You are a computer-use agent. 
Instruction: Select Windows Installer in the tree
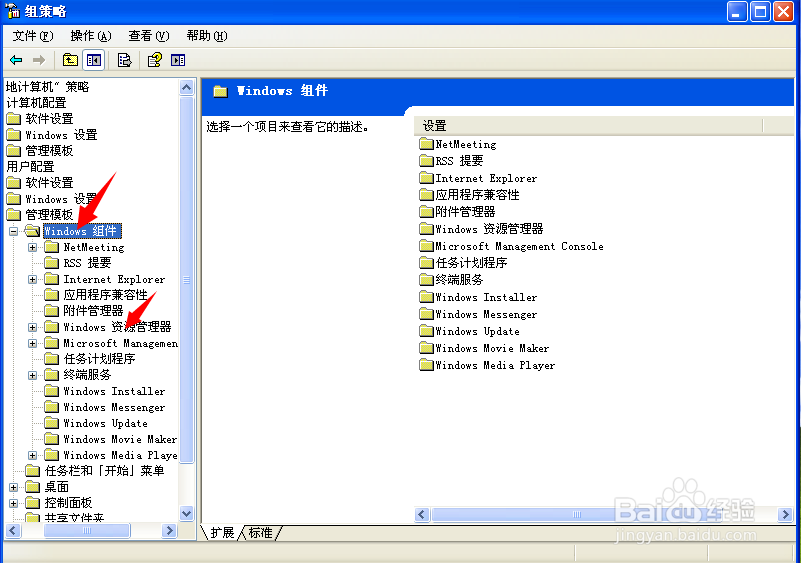(114, 391)
